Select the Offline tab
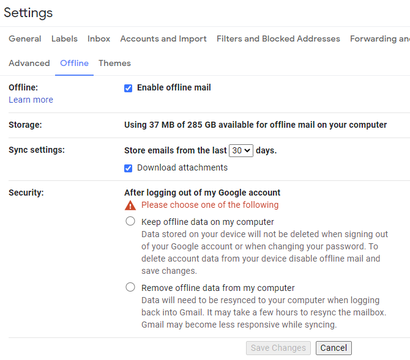 pos(74,63)
